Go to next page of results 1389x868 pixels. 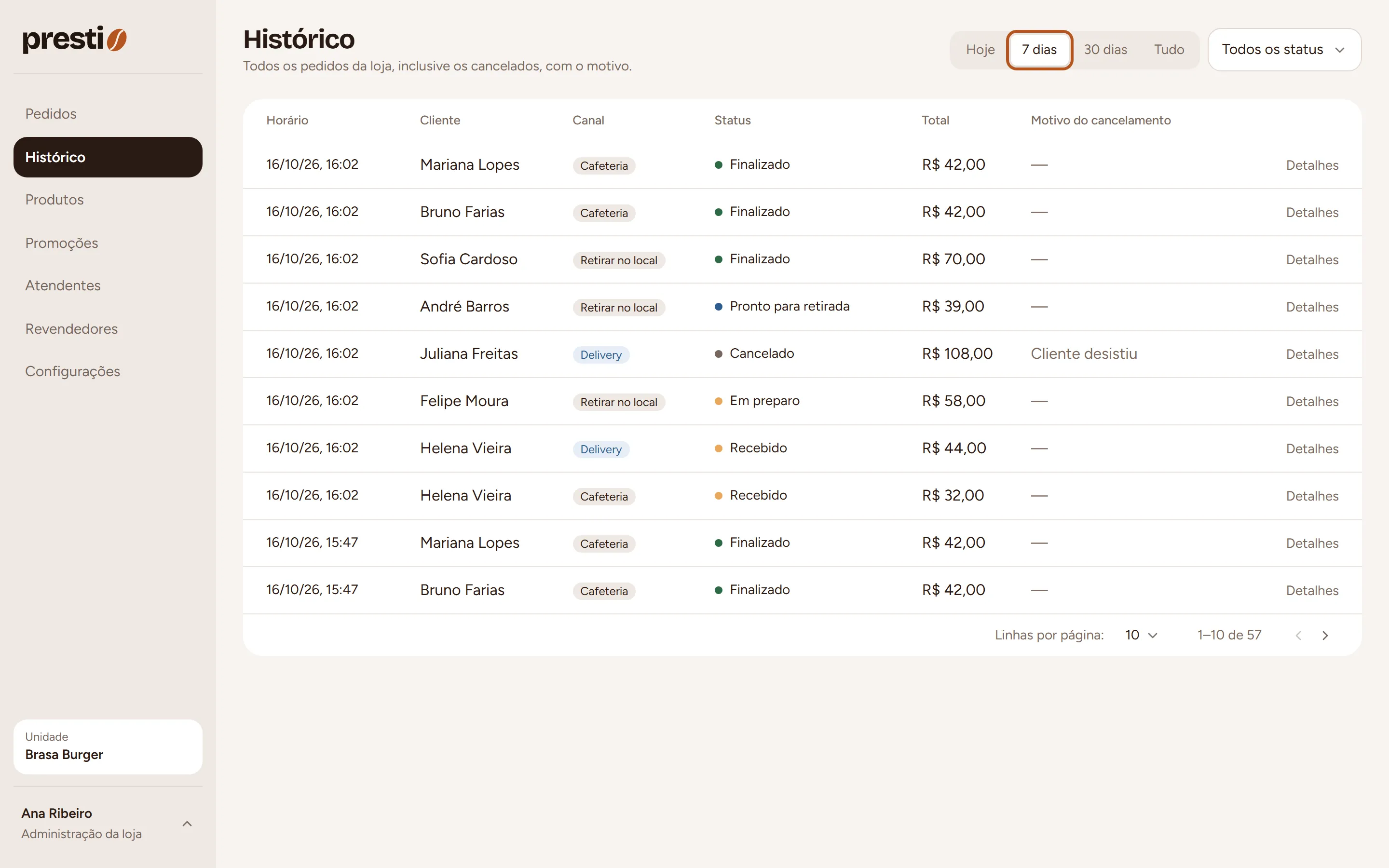click(1325, 635)
